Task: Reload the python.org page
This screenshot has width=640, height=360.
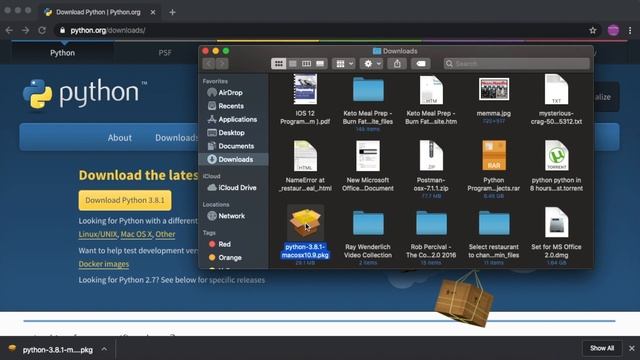Action: 42,30
